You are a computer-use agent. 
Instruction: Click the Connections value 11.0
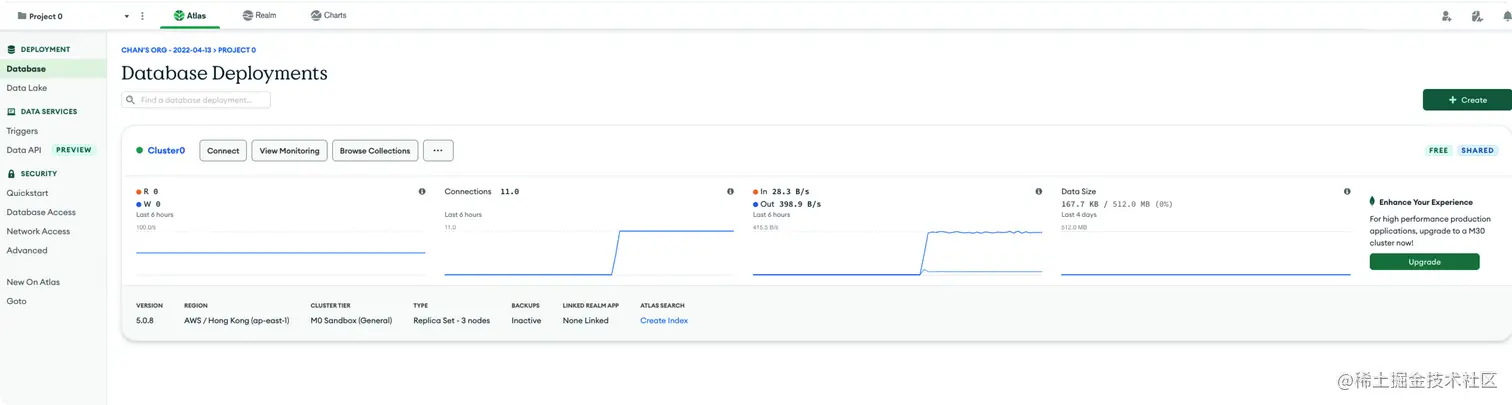pos(509,191)
